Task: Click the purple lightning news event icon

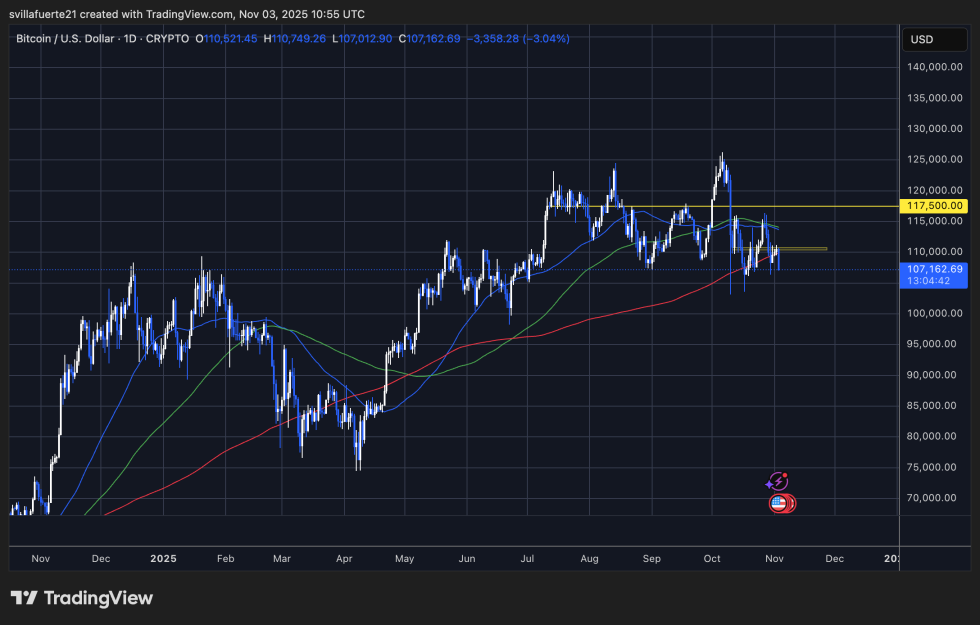Action: [x=778, y=481]
